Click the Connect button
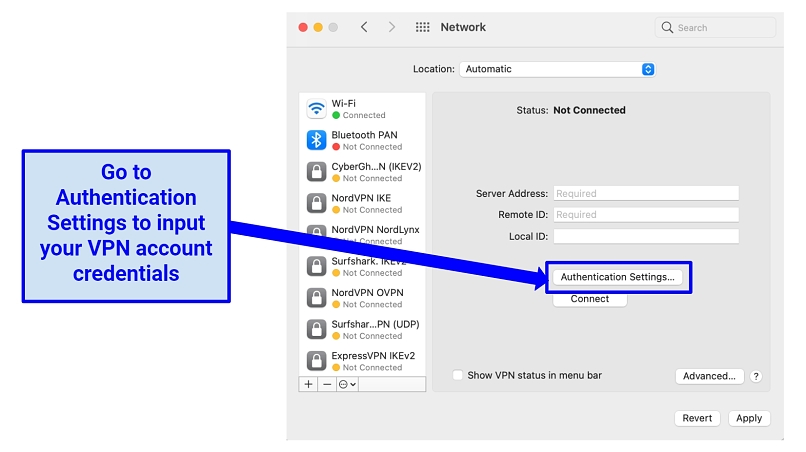 (590, 299)
